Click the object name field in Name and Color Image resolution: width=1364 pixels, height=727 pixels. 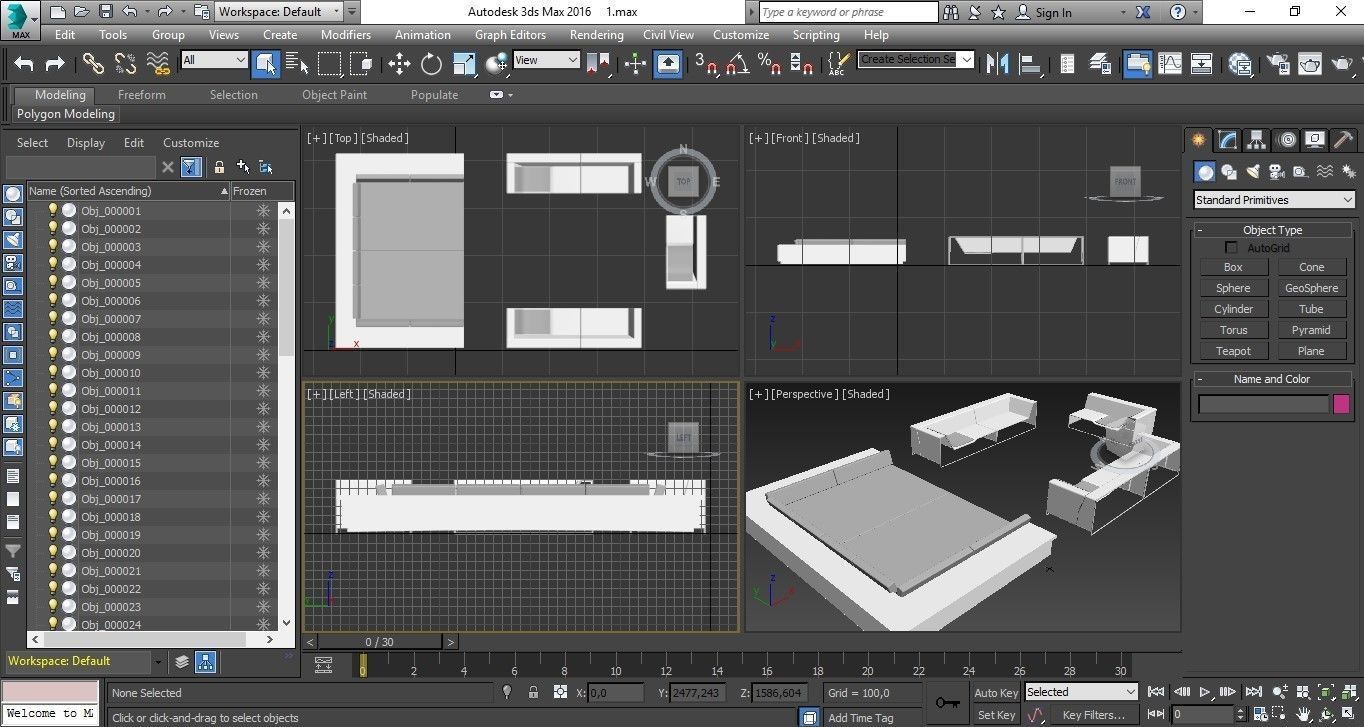pyautogui.click(x=1264, y=404)
